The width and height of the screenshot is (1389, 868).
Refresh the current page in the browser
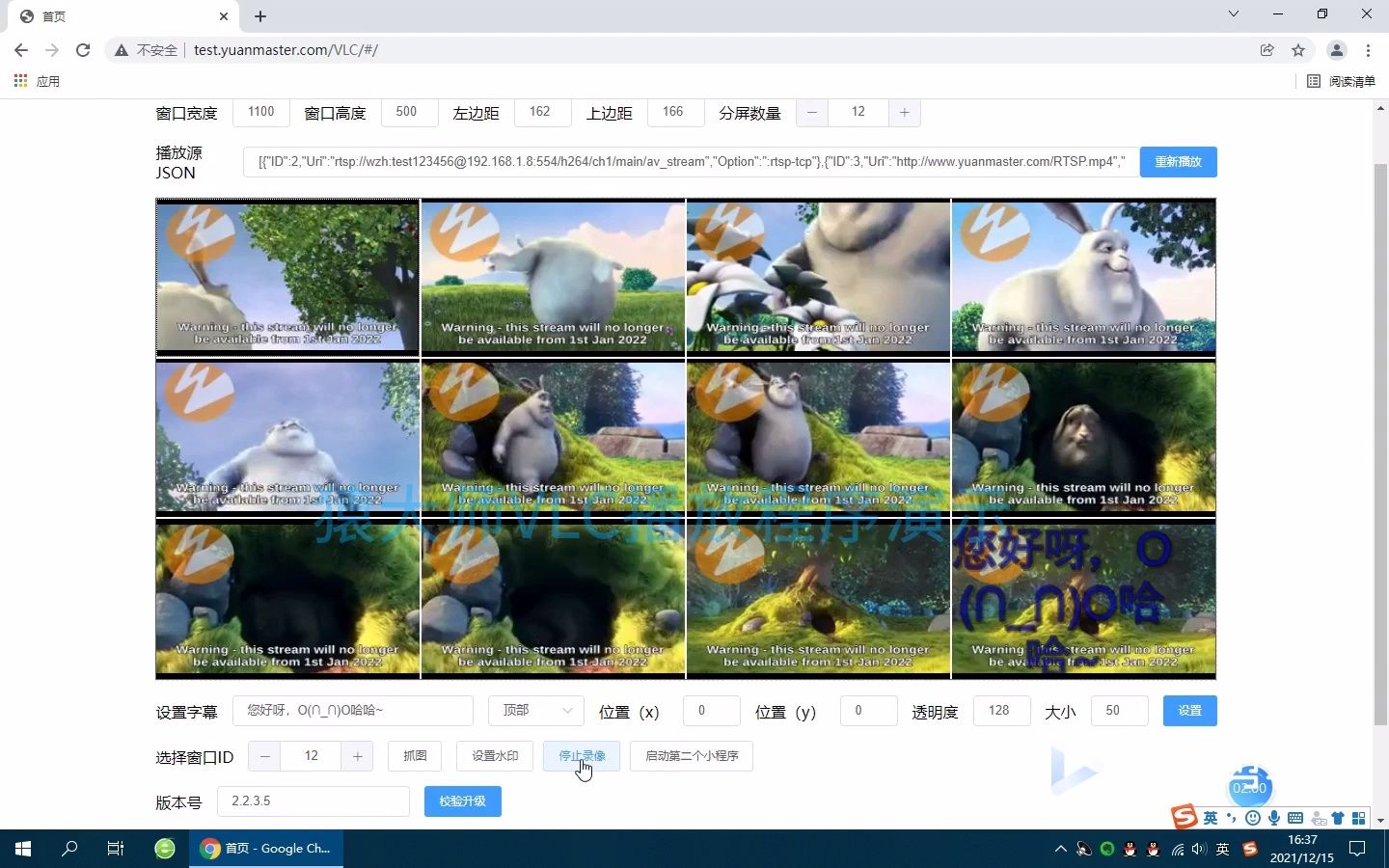(83, 50)
